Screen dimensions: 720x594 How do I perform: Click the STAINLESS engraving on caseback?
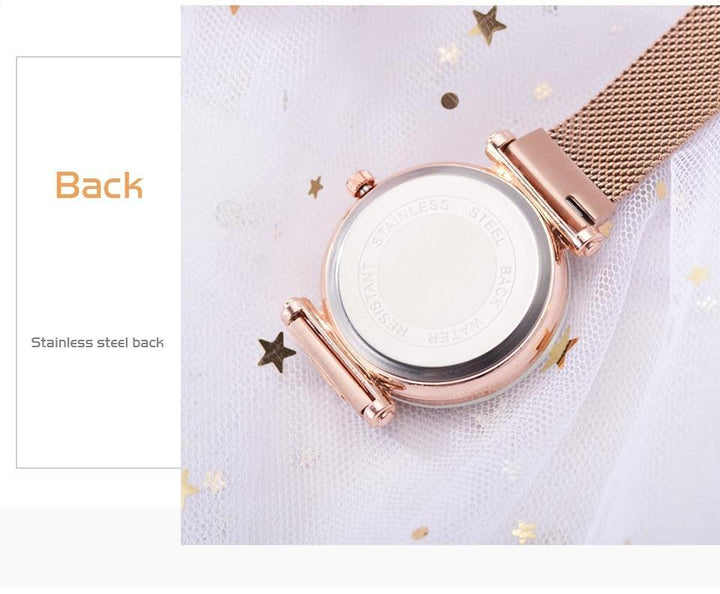pos(409,221)
